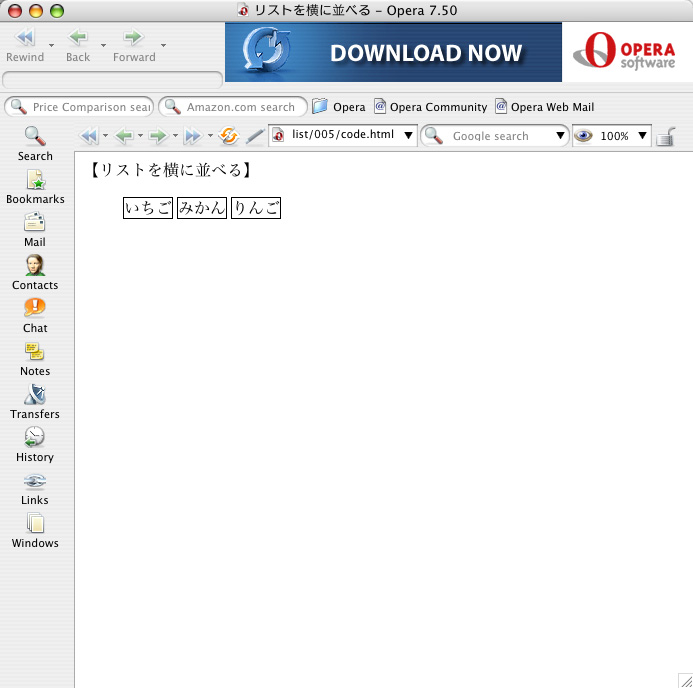The image size is (693, 688).
Task: Click the padlock security icon
Action: coord(666,136)
